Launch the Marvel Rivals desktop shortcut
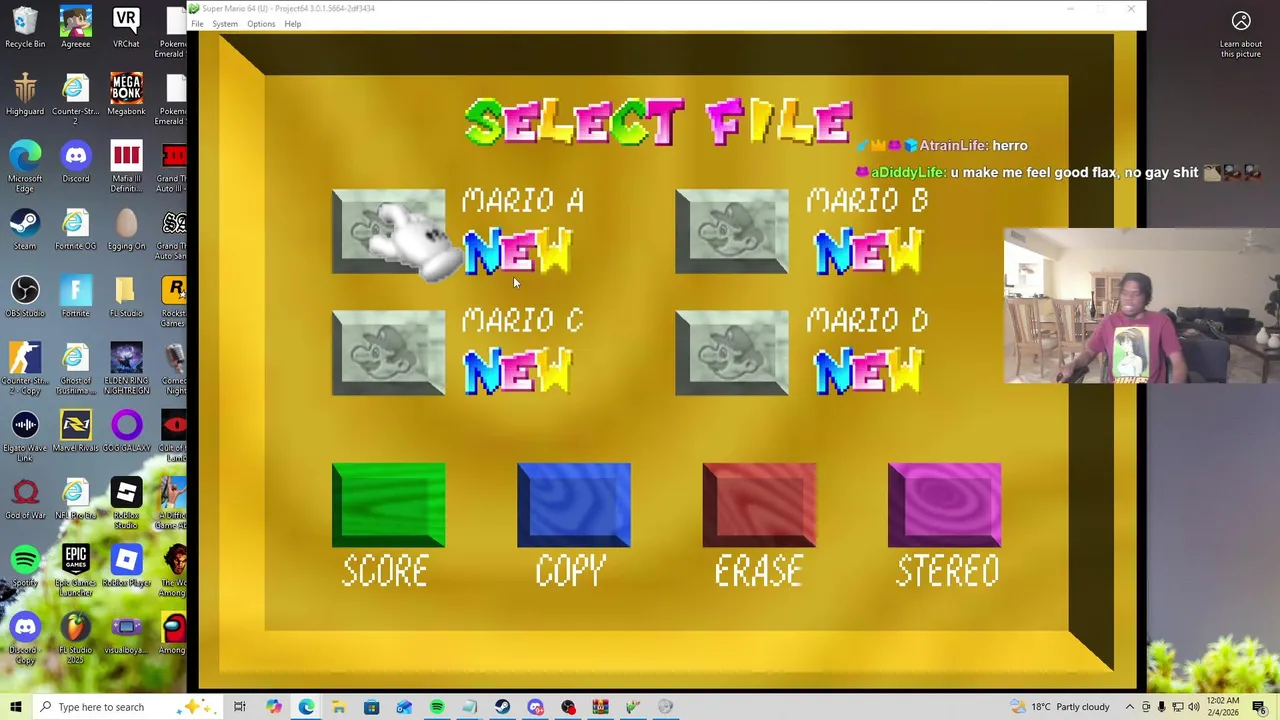1280x720 pixels. [75, 431]
